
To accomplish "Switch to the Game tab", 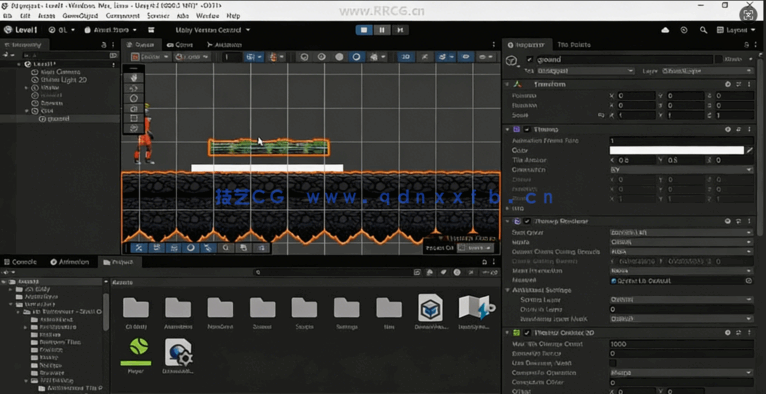I will [180, 44].
